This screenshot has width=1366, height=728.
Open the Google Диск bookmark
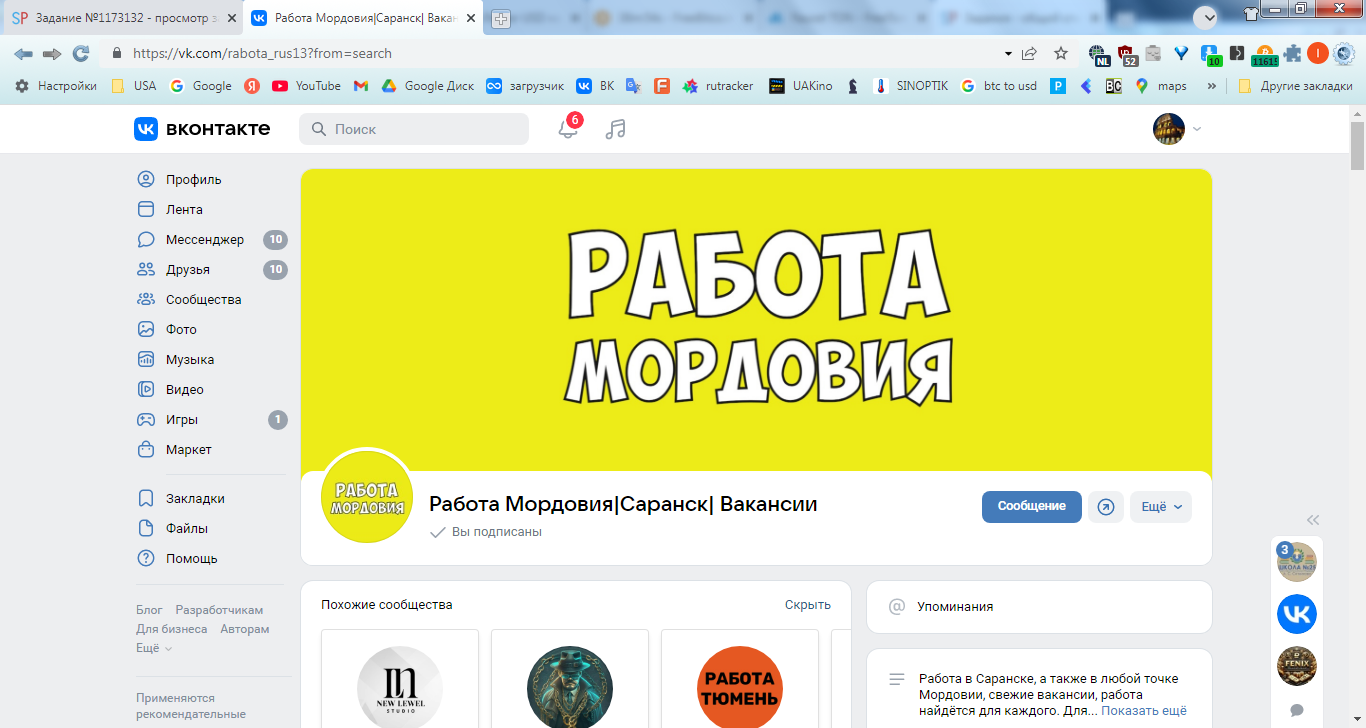pyautogui.click(x=427, y=86)
